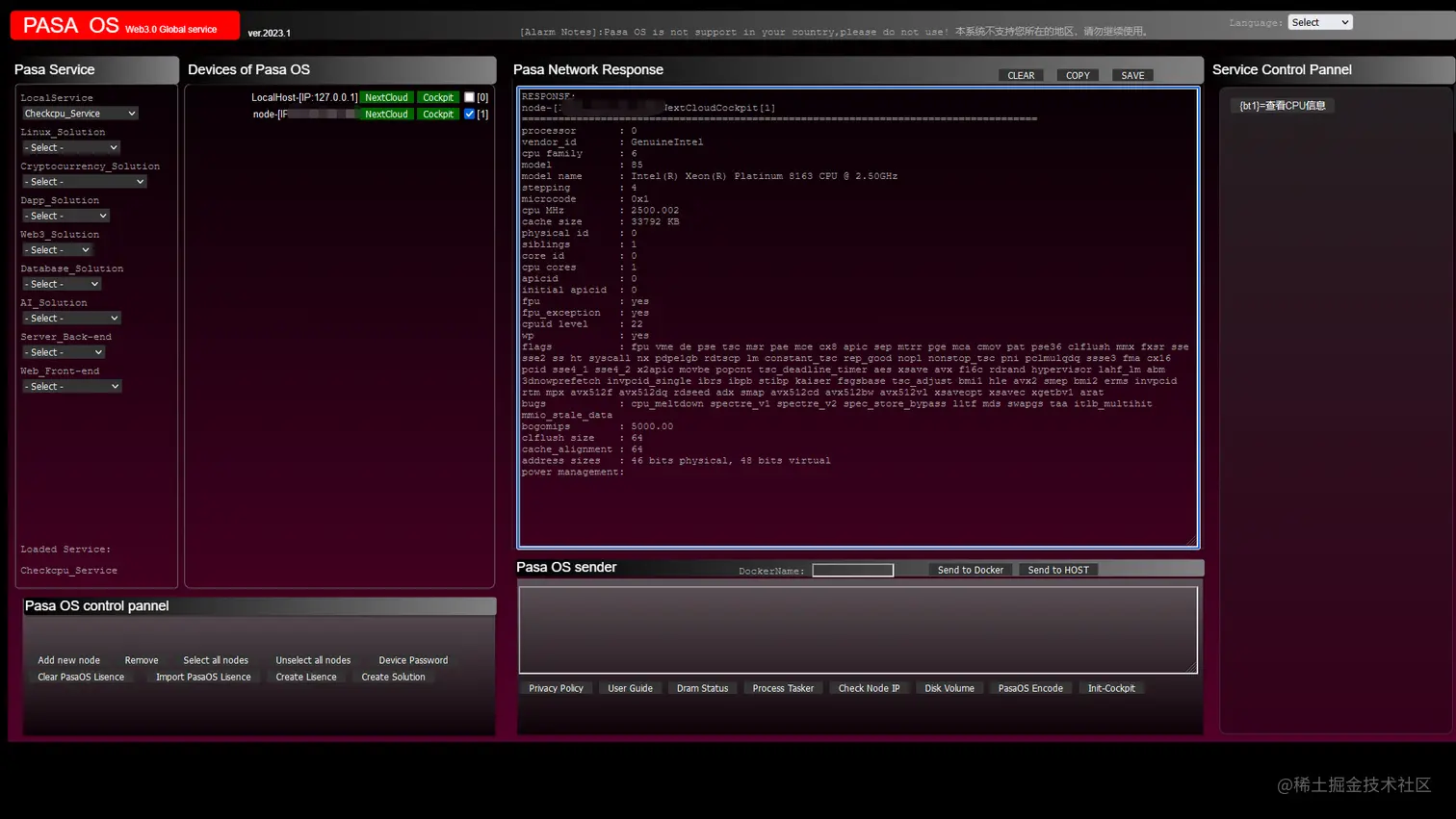Click the Pasa OS sender heading

point(566,567)
